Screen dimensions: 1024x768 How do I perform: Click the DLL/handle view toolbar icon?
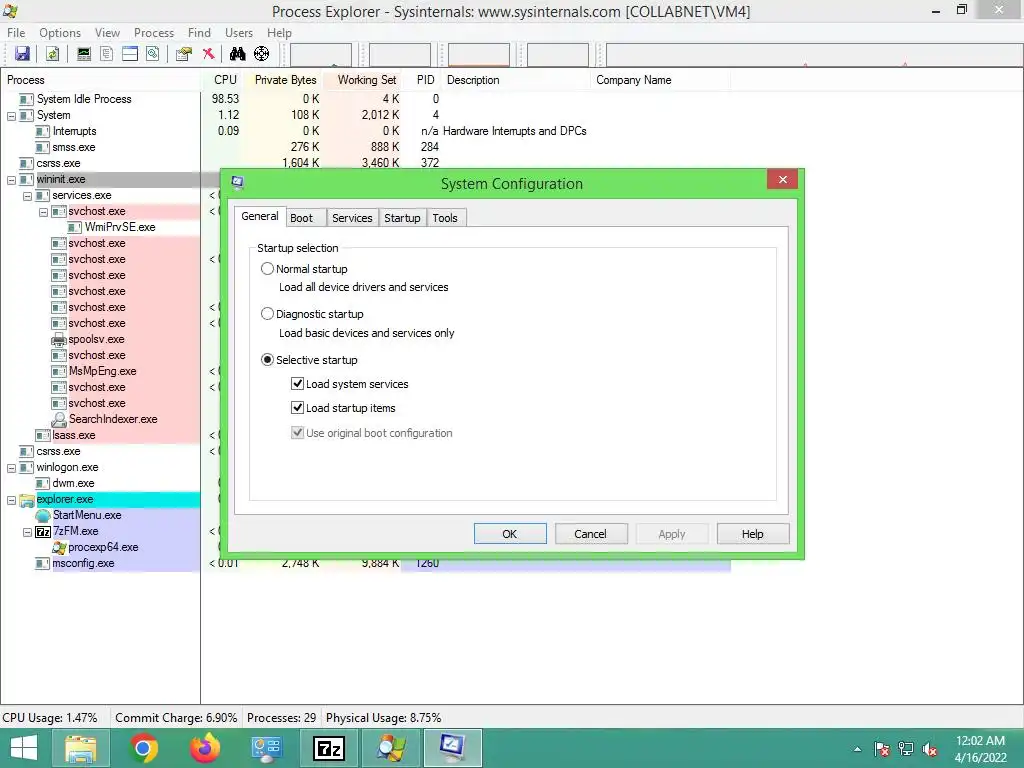153,54
